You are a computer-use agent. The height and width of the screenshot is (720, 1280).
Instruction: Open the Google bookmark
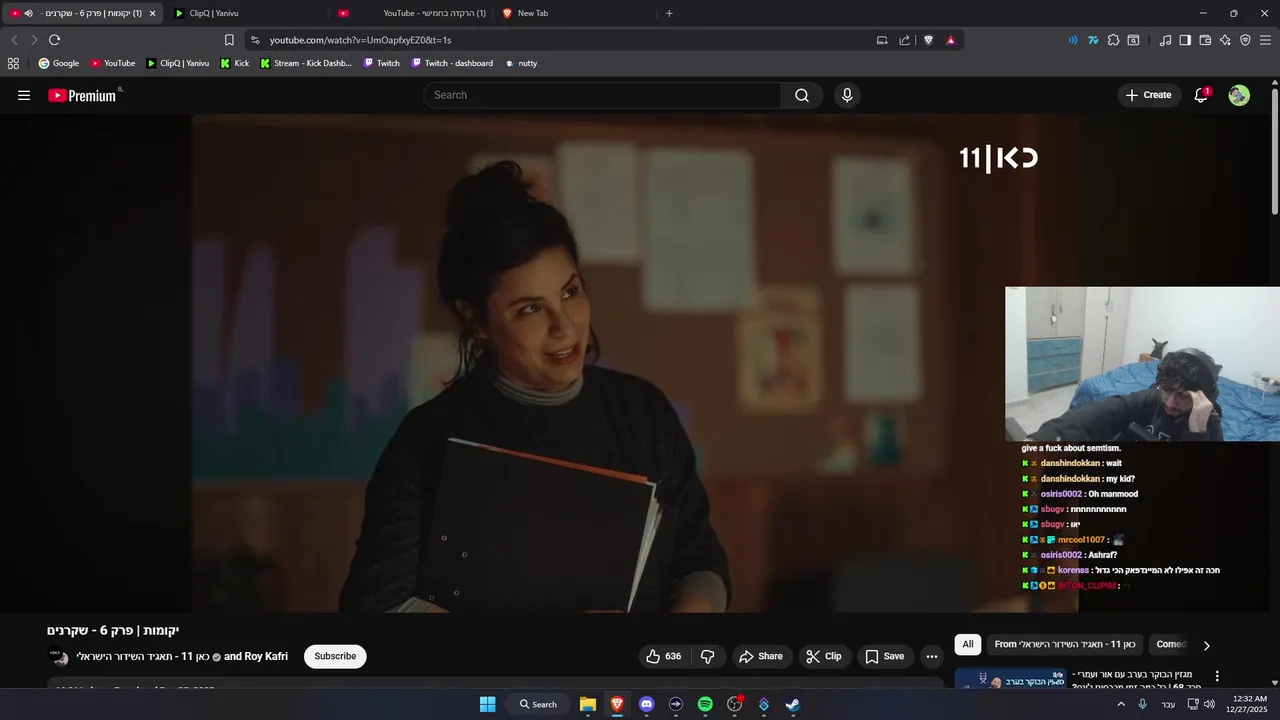click(58, 63)
